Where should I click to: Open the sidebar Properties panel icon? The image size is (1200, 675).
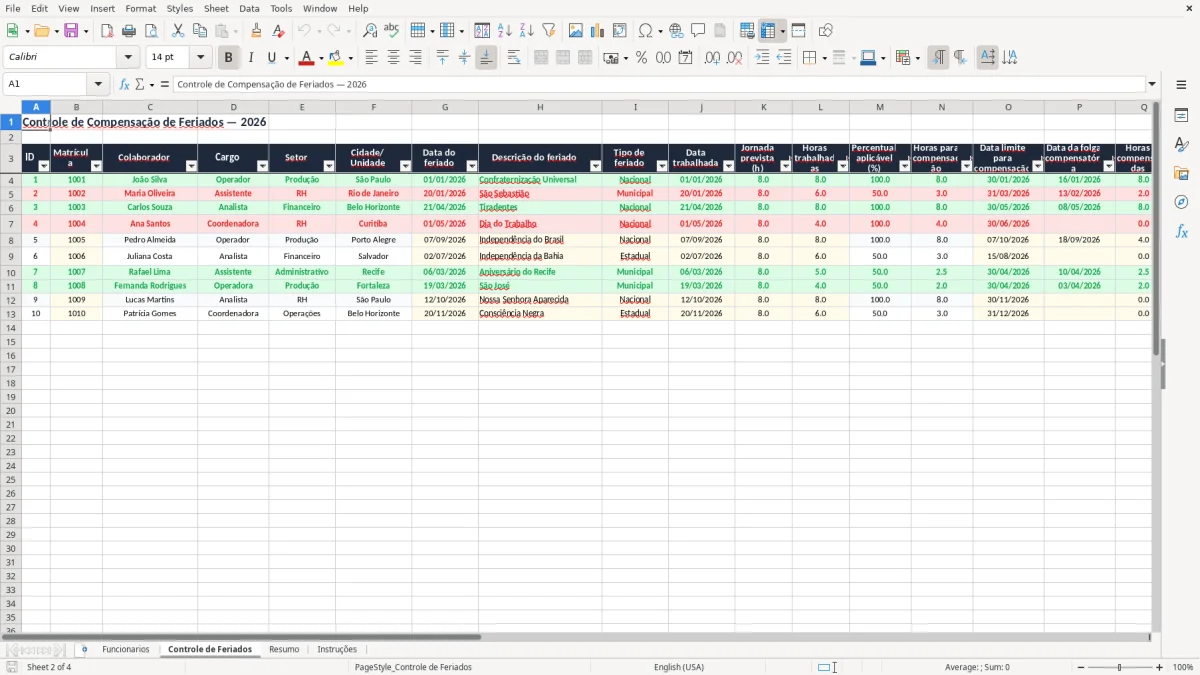[x=1181, y=116]
